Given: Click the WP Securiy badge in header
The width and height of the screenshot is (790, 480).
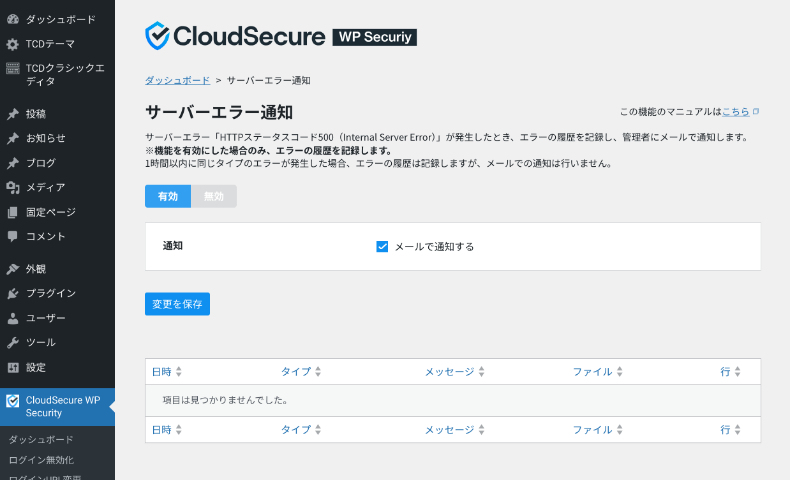Looking at the screenshot, I should (375, 37).
